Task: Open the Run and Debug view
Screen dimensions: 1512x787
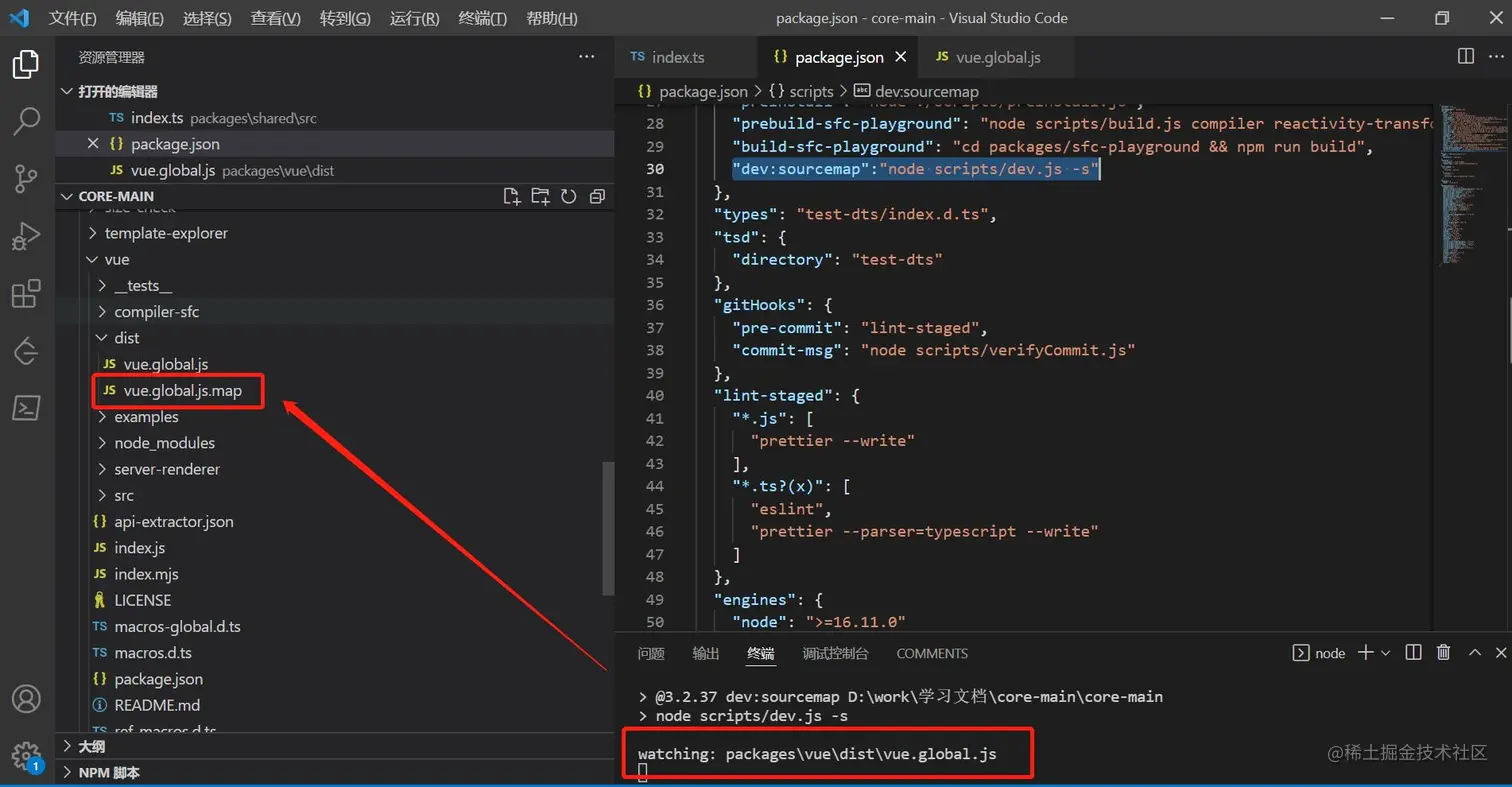Action: (26, 237)
